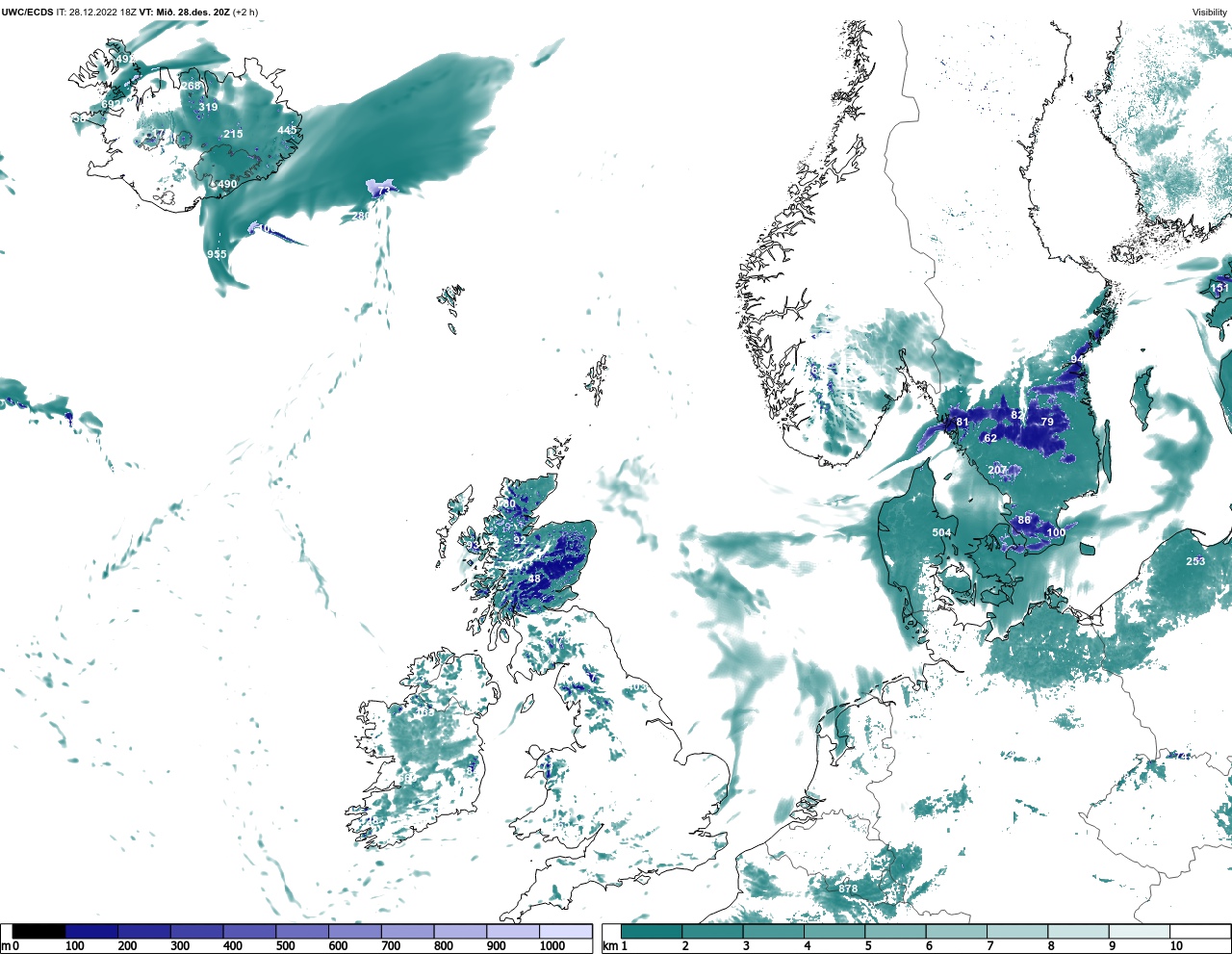The image size is (1232, 954).
Task: Click the "5" tick label in km legend
Action: coord(868,946)
